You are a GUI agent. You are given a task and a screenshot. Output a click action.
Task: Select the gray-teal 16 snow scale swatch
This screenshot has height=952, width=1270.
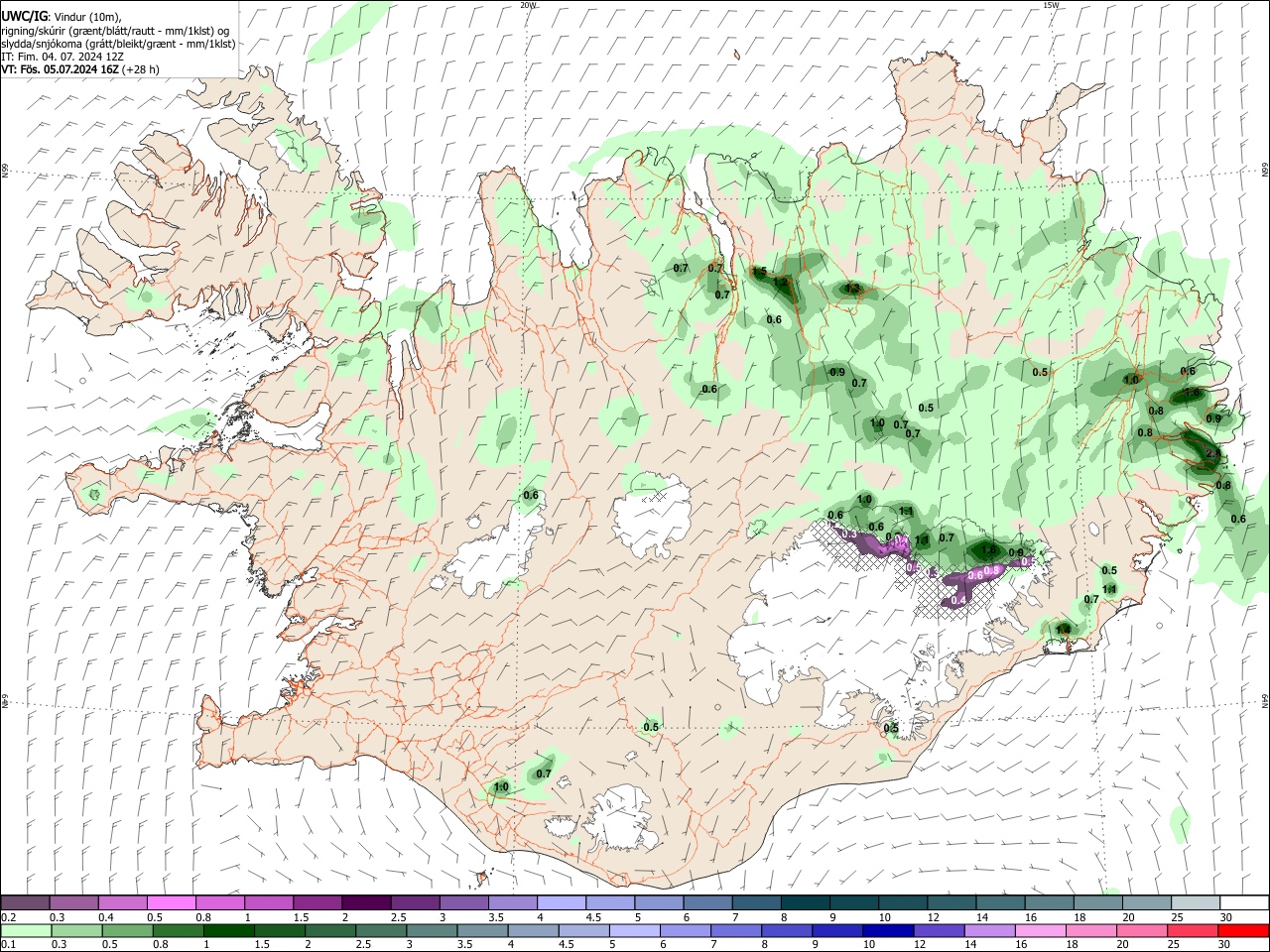[1048, 902]
